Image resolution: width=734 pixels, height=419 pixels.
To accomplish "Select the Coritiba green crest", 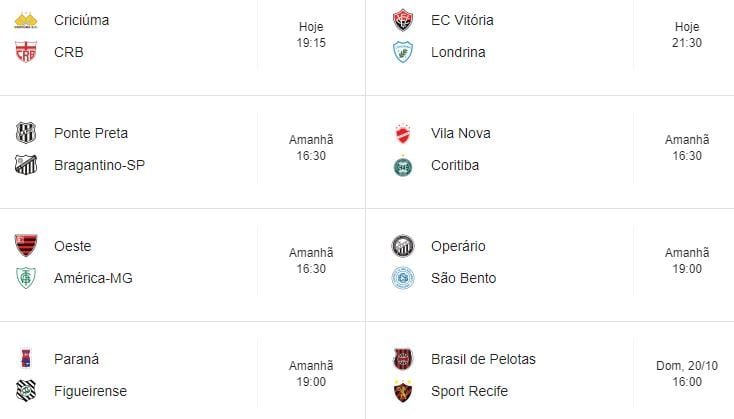I will 403,165.
